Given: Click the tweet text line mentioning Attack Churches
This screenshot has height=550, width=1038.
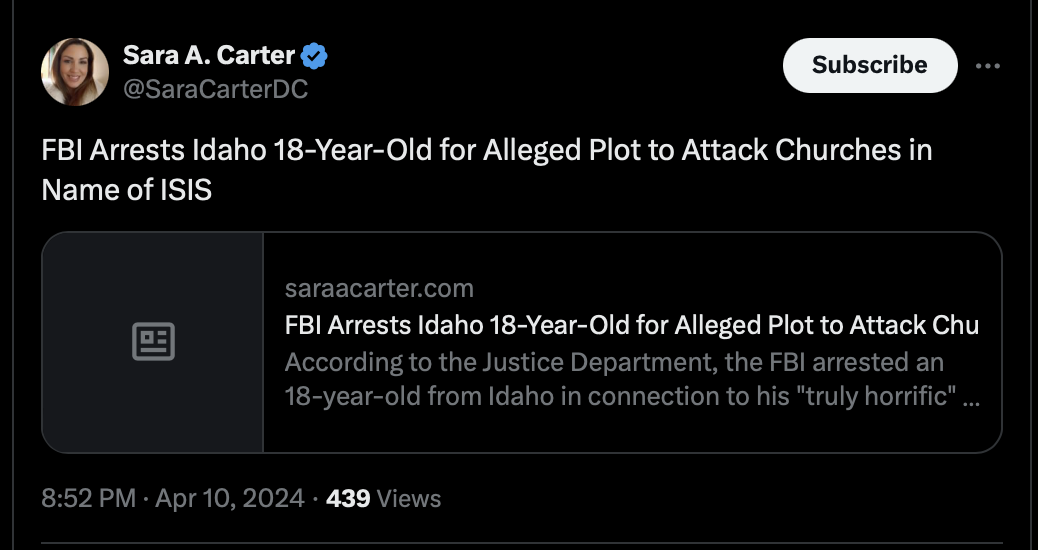Looking at the screenshot, I should (x=487, y=150).
